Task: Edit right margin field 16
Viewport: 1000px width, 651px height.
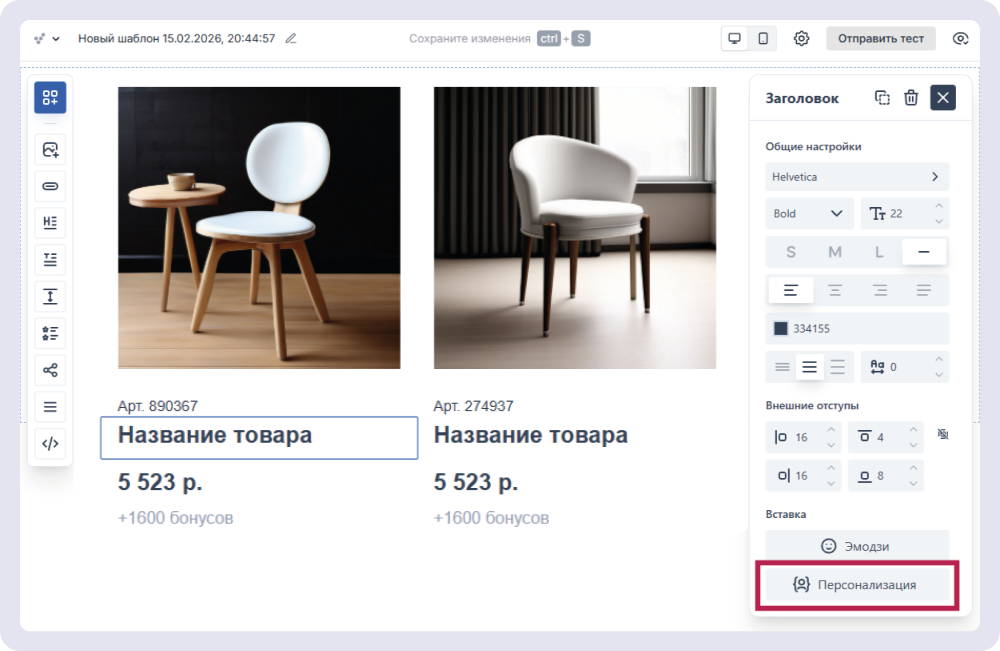Action: pyautogui.click(x=803, y=476)
